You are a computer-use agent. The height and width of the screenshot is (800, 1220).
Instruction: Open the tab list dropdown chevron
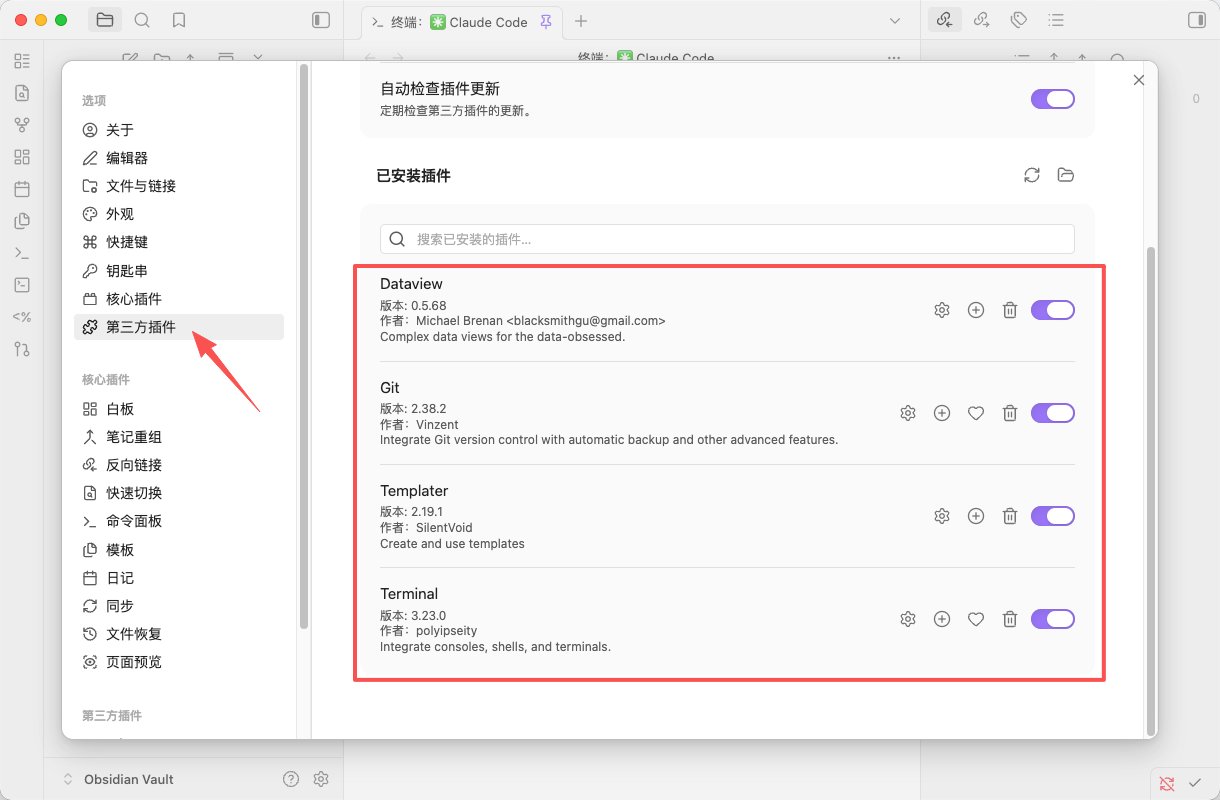click(895, 21)
